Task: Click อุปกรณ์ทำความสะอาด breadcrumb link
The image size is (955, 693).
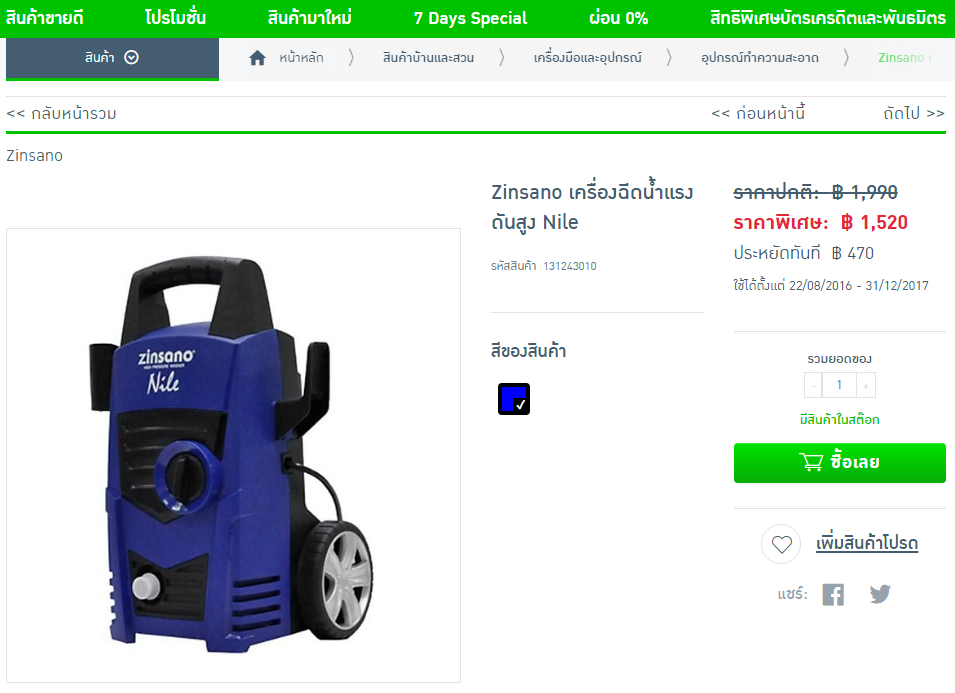Action: [x=759, y=58]
